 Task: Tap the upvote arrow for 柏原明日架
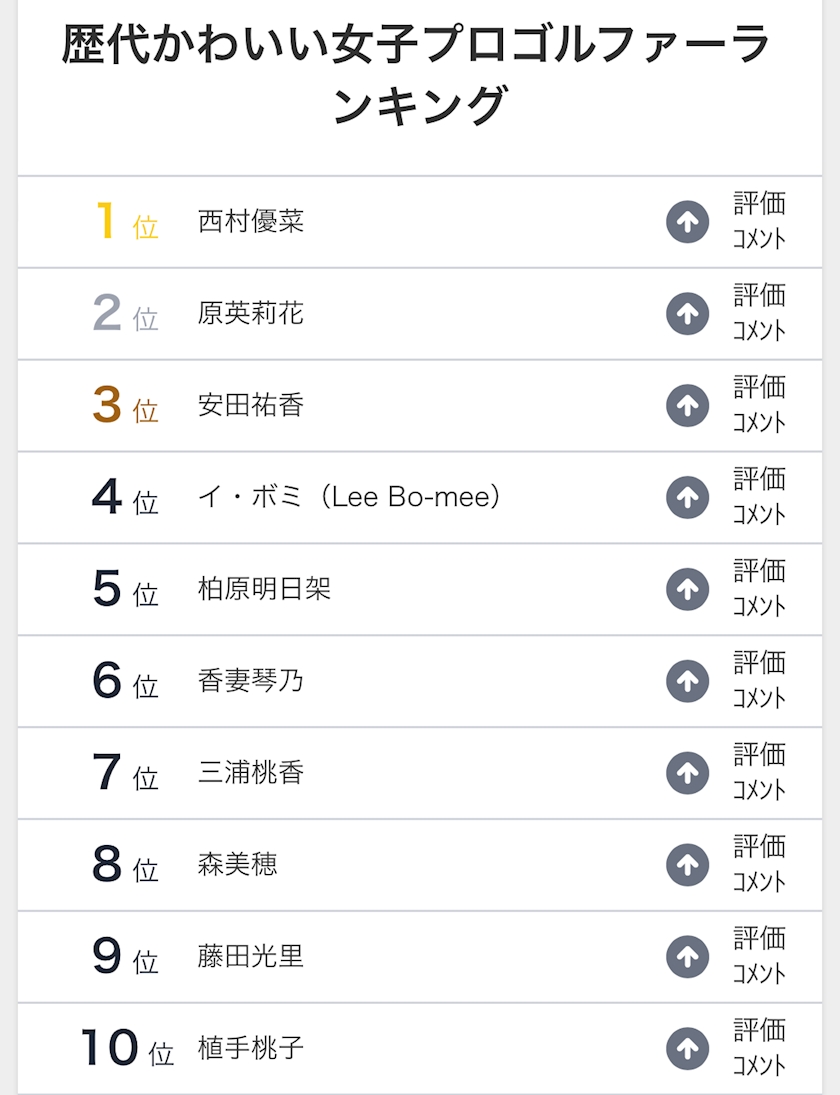pyautogui.click(x=687, y=590)
